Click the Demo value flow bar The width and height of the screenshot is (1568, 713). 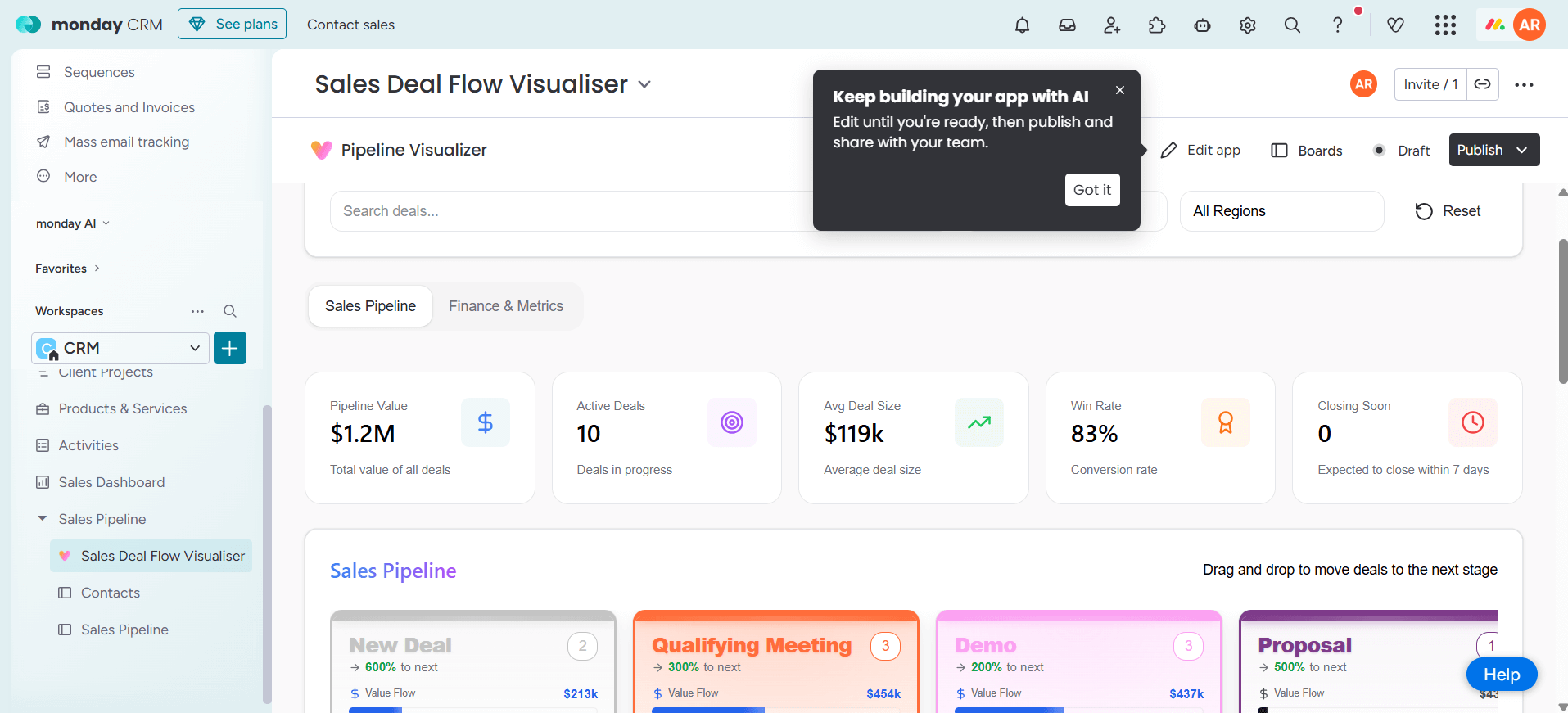[x=1079, y=710]
